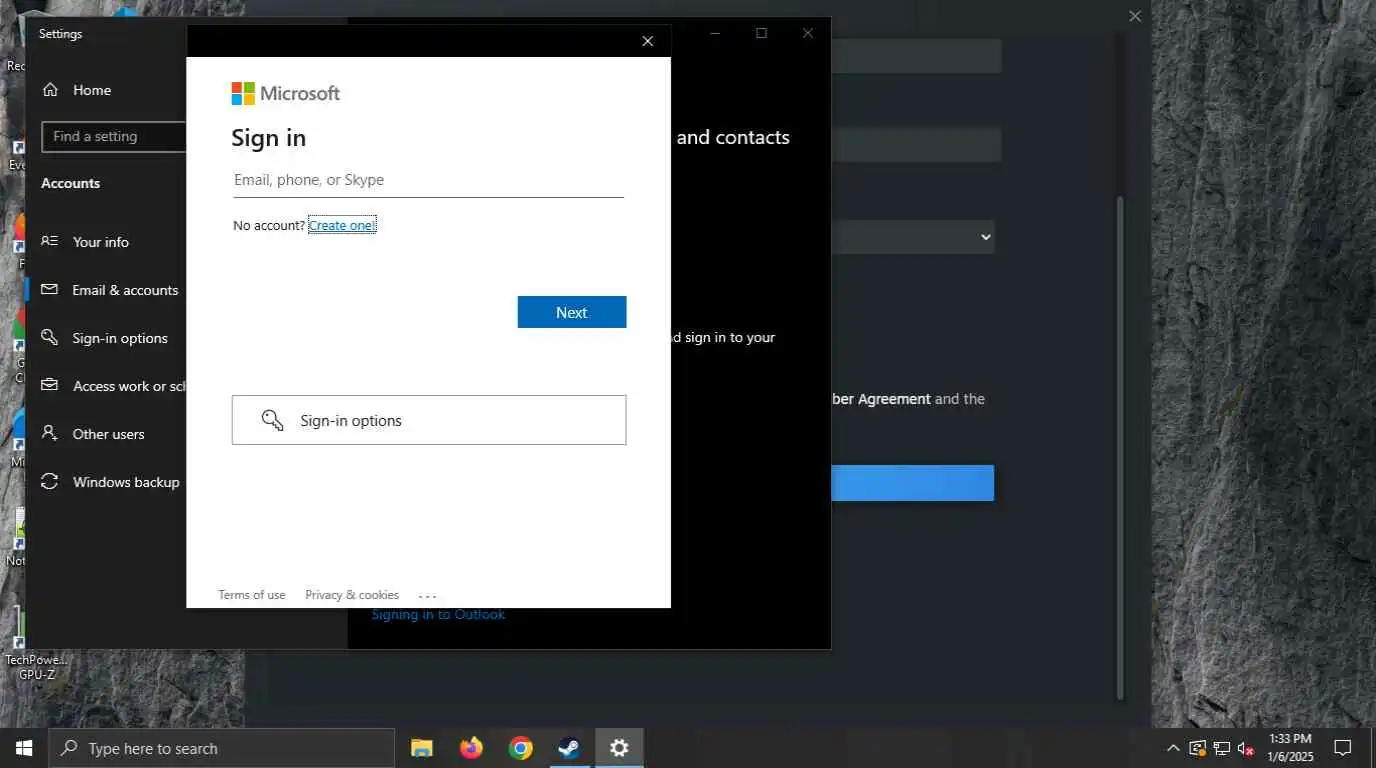Open File Explorer from the taskbar
Image resolution: width=1376 pixels, height=768 pixels.
click(x=422, y=748)
